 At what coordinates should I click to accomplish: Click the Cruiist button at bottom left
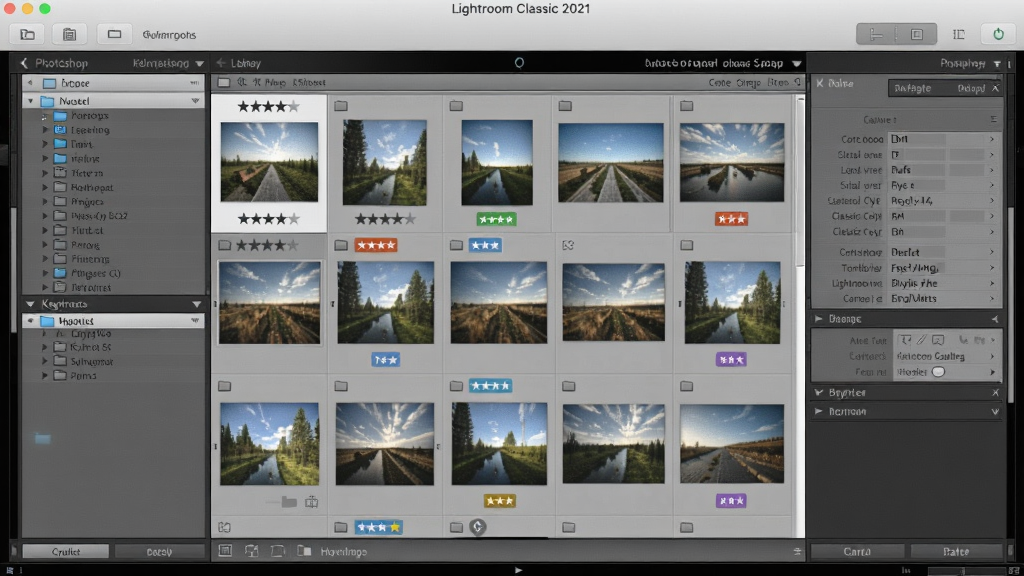coord(66,552)
